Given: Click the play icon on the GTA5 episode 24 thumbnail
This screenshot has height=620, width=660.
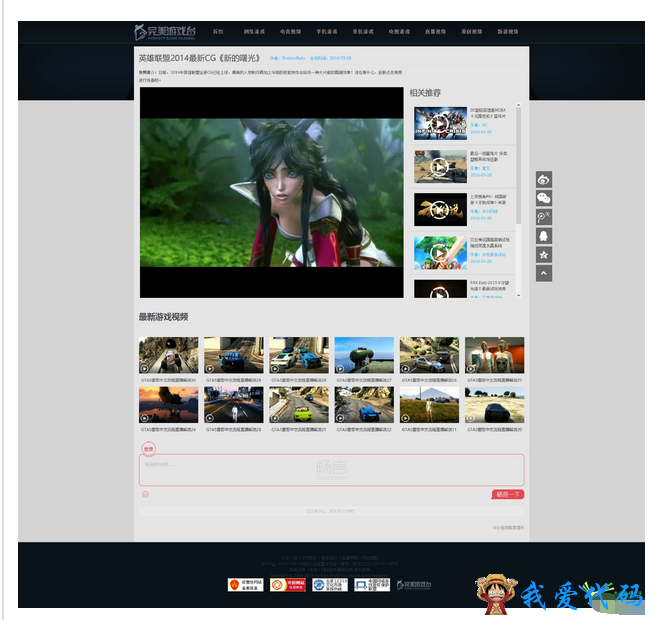Looking at the screenshot, I should [144, 418].
